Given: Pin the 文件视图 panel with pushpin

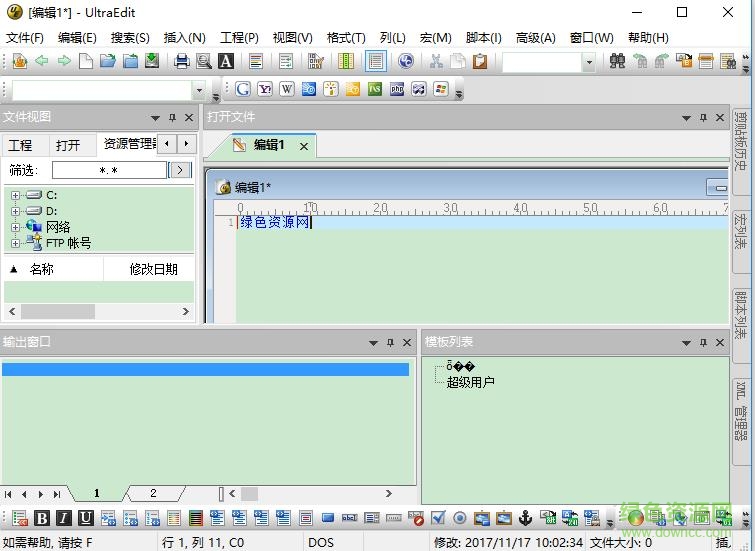Looking at the screenshot, I should 172,118.
